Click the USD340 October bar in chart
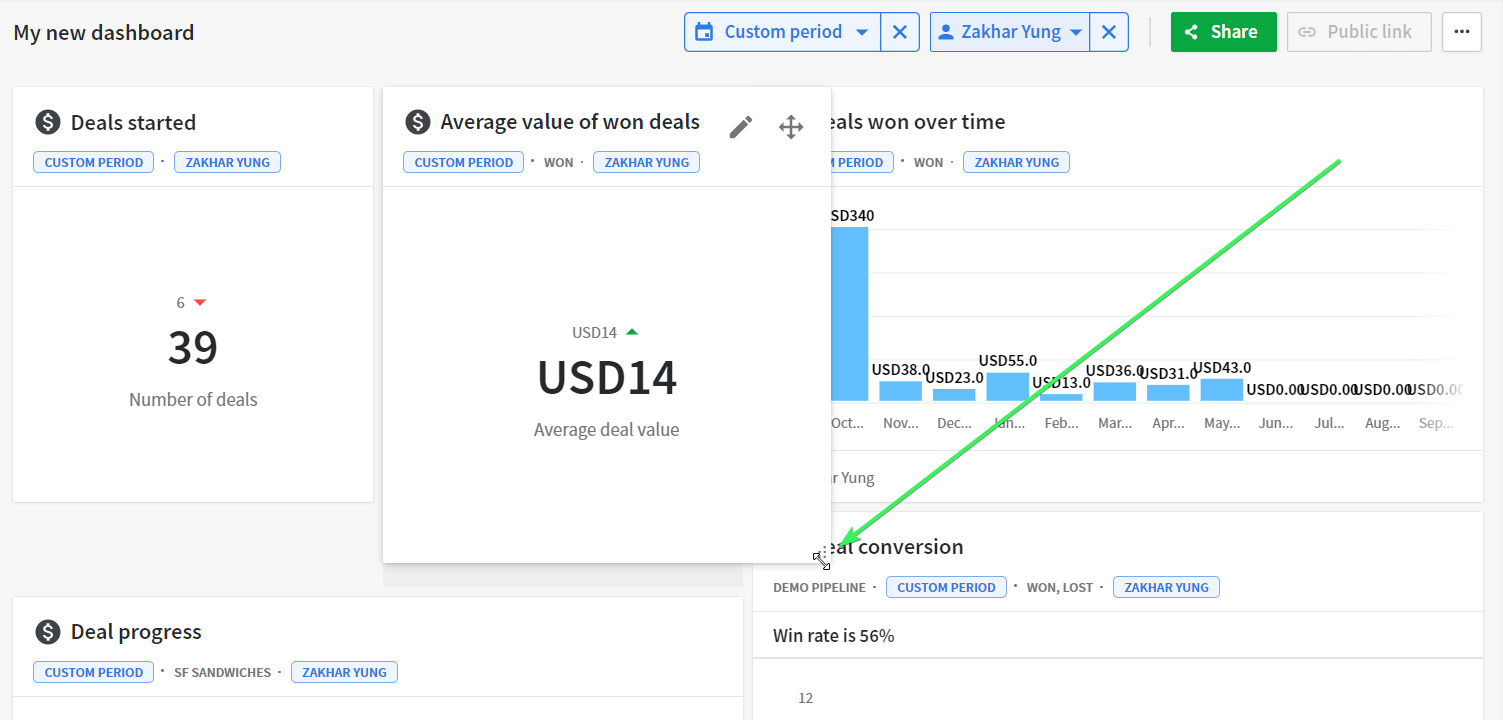Viewport: 1503px width, 720px height. tap(849, 314)
